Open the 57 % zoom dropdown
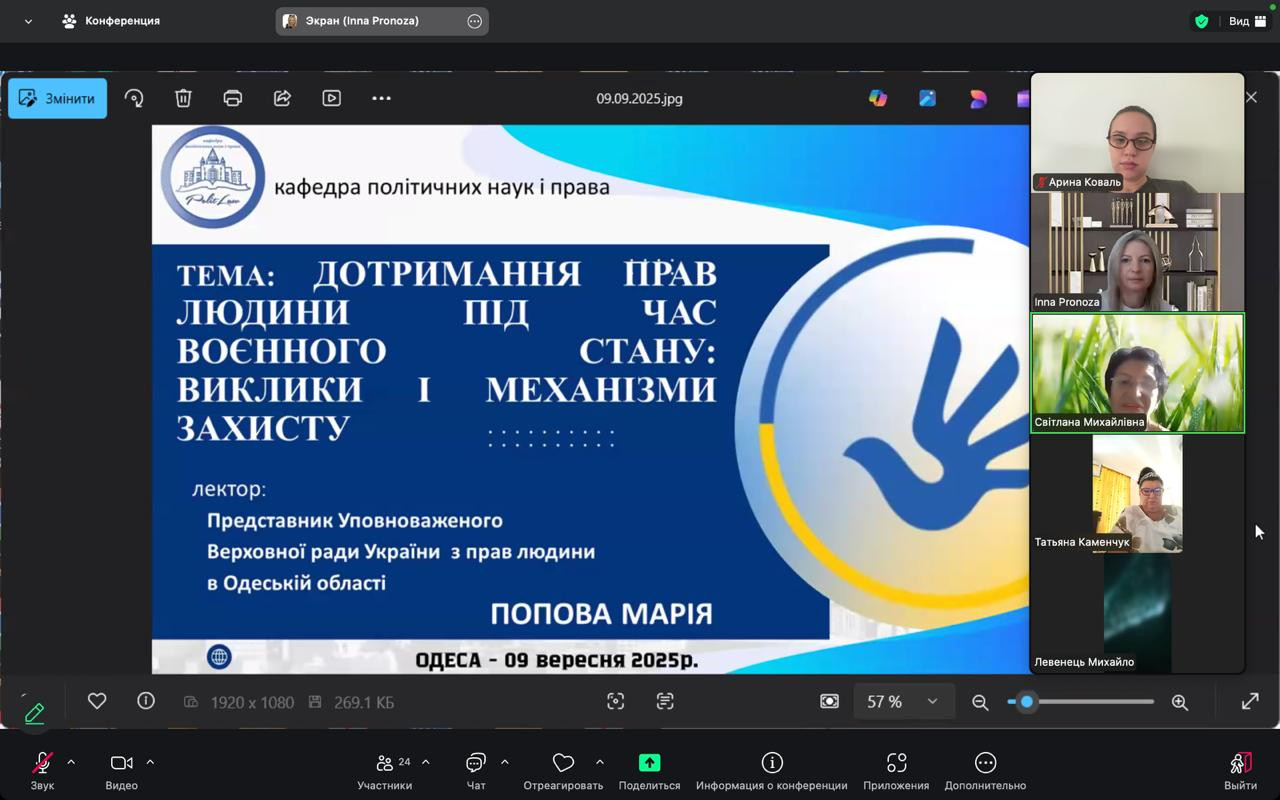The height and width of the screenshot is (800, 1280). click(x=904, y=702)
